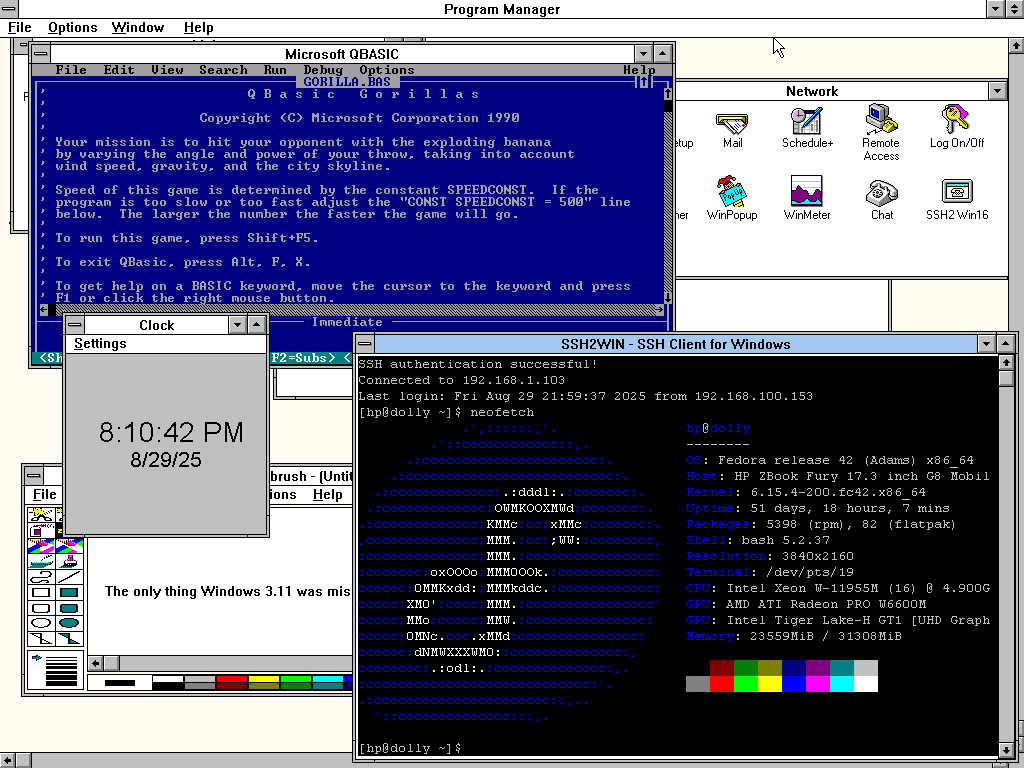
Task: Pick the red color in Paintbrush palette
Action: 232,679
